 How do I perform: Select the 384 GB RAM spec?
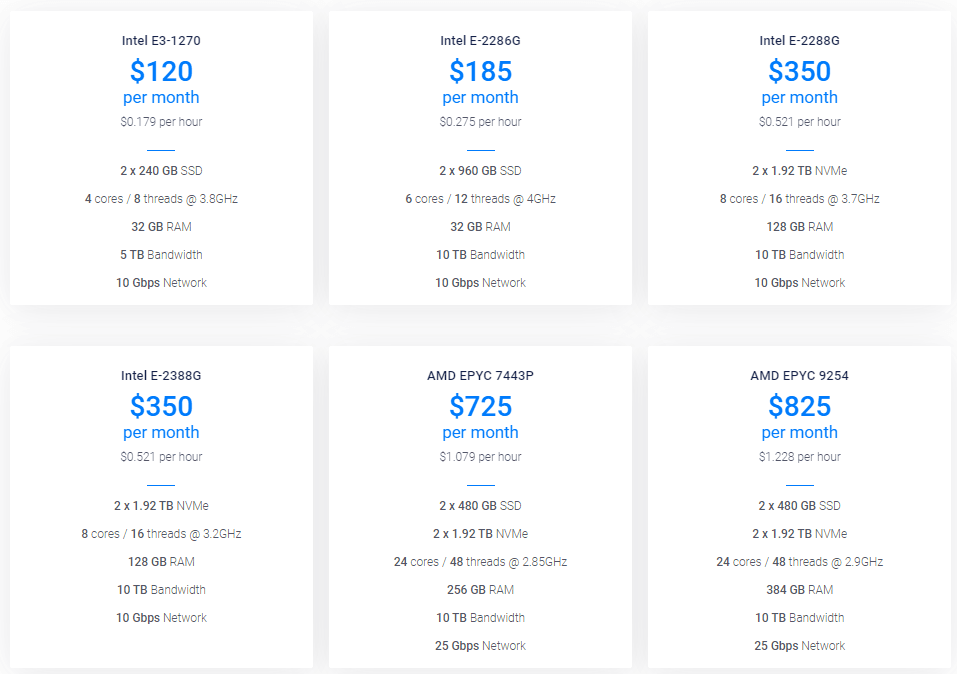[x=800, y=590]
